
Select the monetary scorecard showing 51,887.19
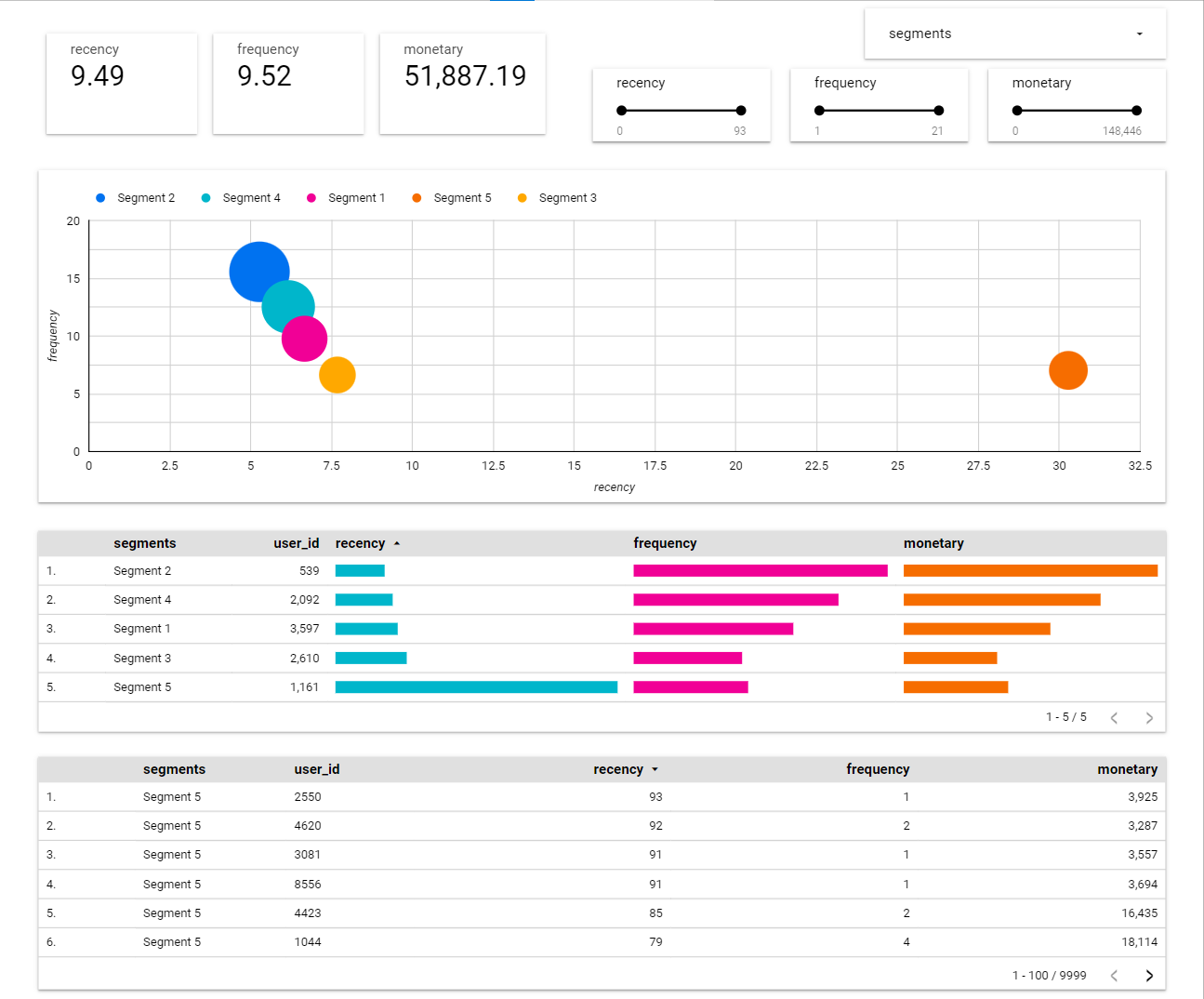point(463,84)
